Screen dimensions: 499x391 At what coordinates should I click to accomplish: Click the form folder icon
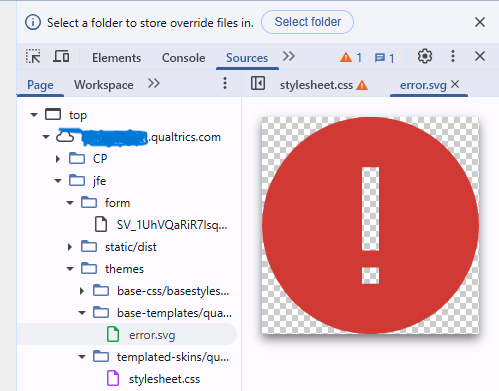point(89,202)
